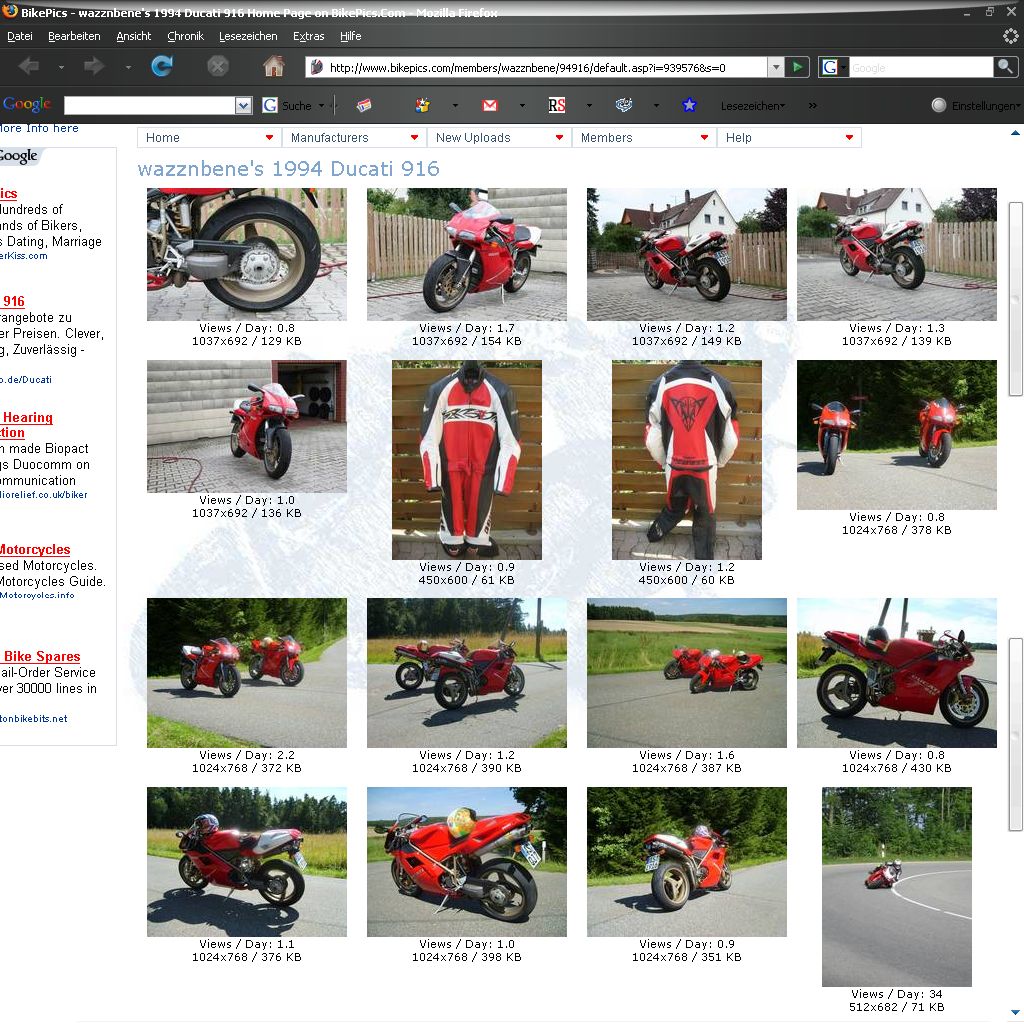Open the thumbnail with Views / Day: 2.2
This screenshot has height=1024, width=1024.
[x=247, y=673]
